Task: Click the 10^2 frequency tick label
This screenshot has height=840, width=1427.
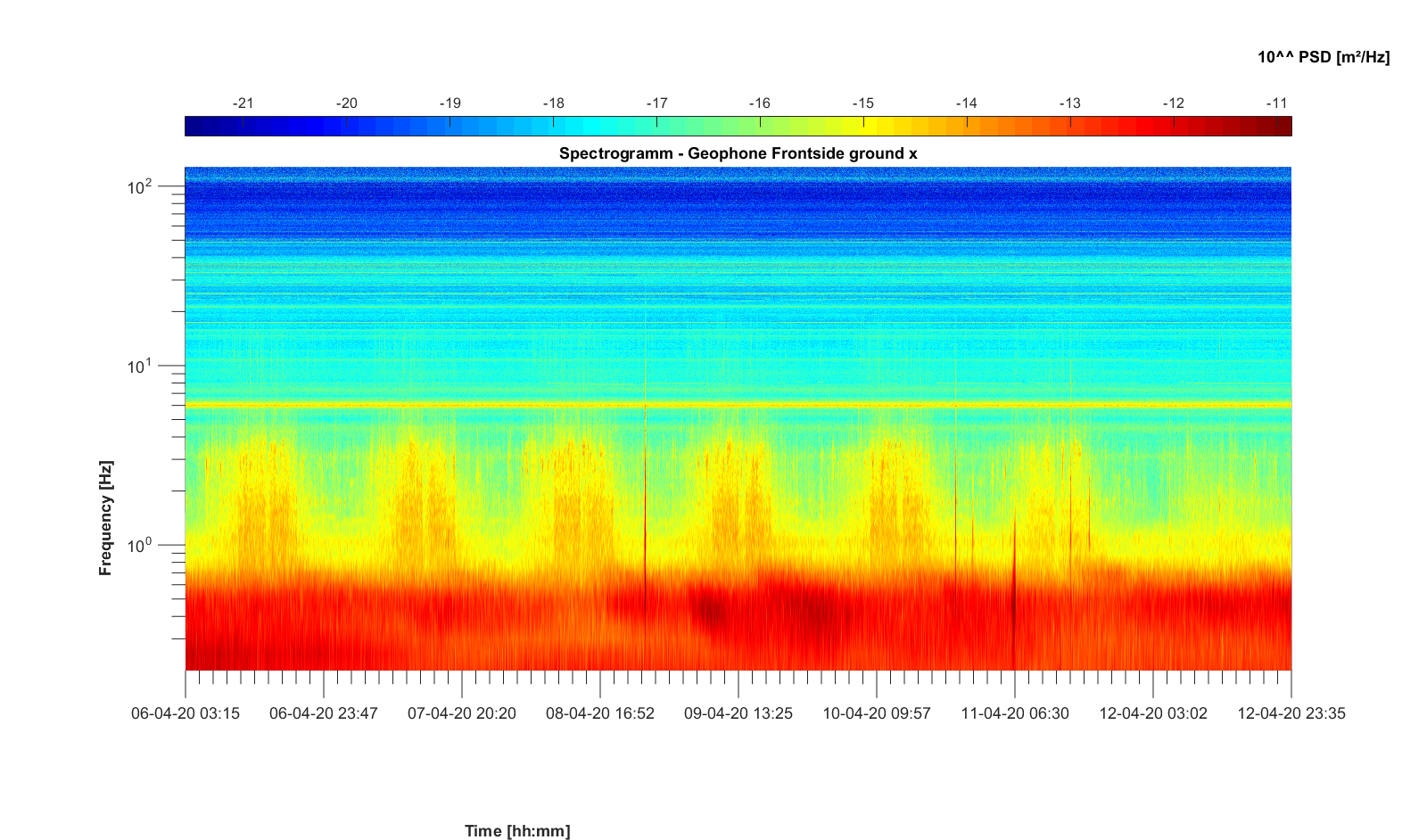Action: click(140, 187)
